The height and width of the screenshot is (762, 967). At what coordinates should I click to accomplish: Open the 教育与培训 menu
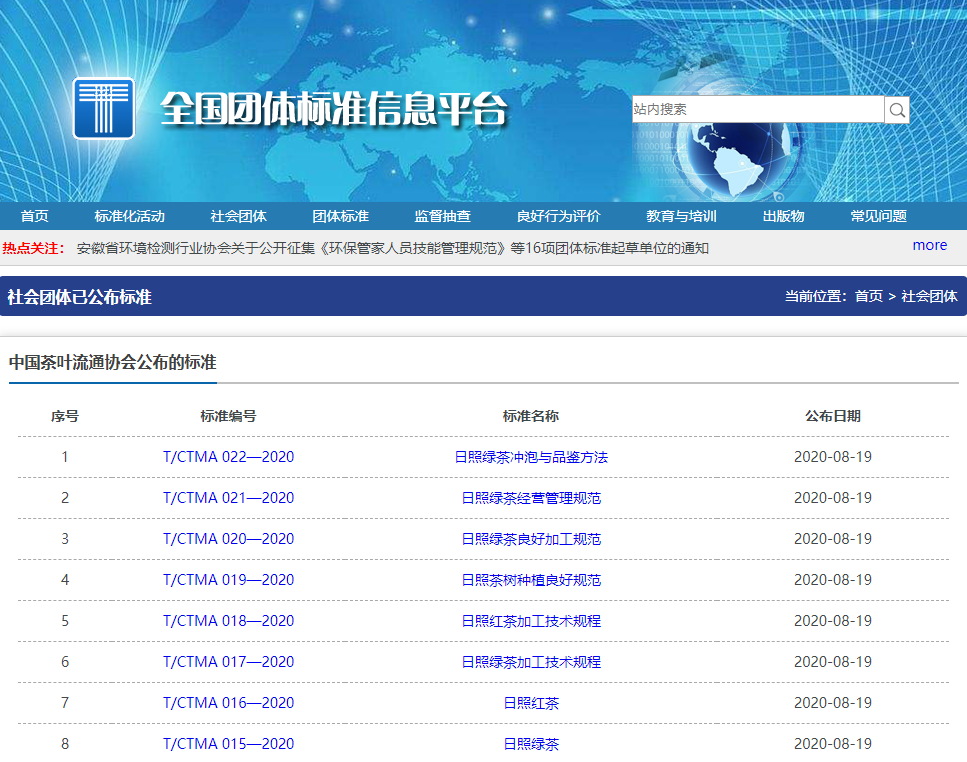[x=681, y=216]
